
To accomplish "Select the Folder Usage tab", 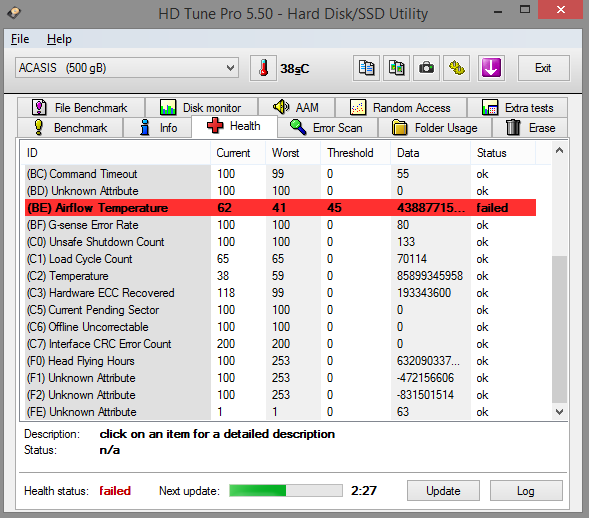I will coord(435,128).
